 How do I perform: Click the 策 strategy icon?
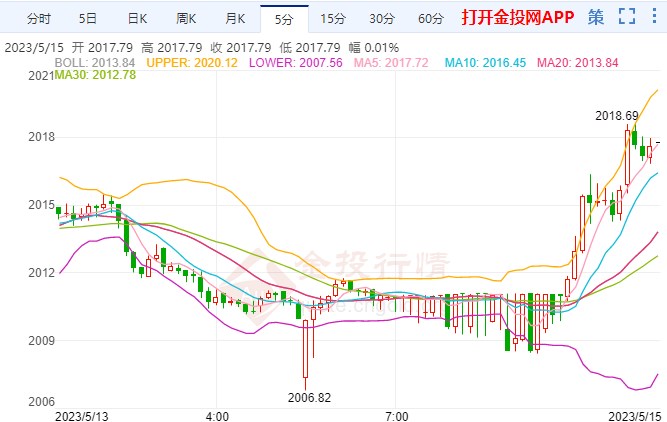596,17
